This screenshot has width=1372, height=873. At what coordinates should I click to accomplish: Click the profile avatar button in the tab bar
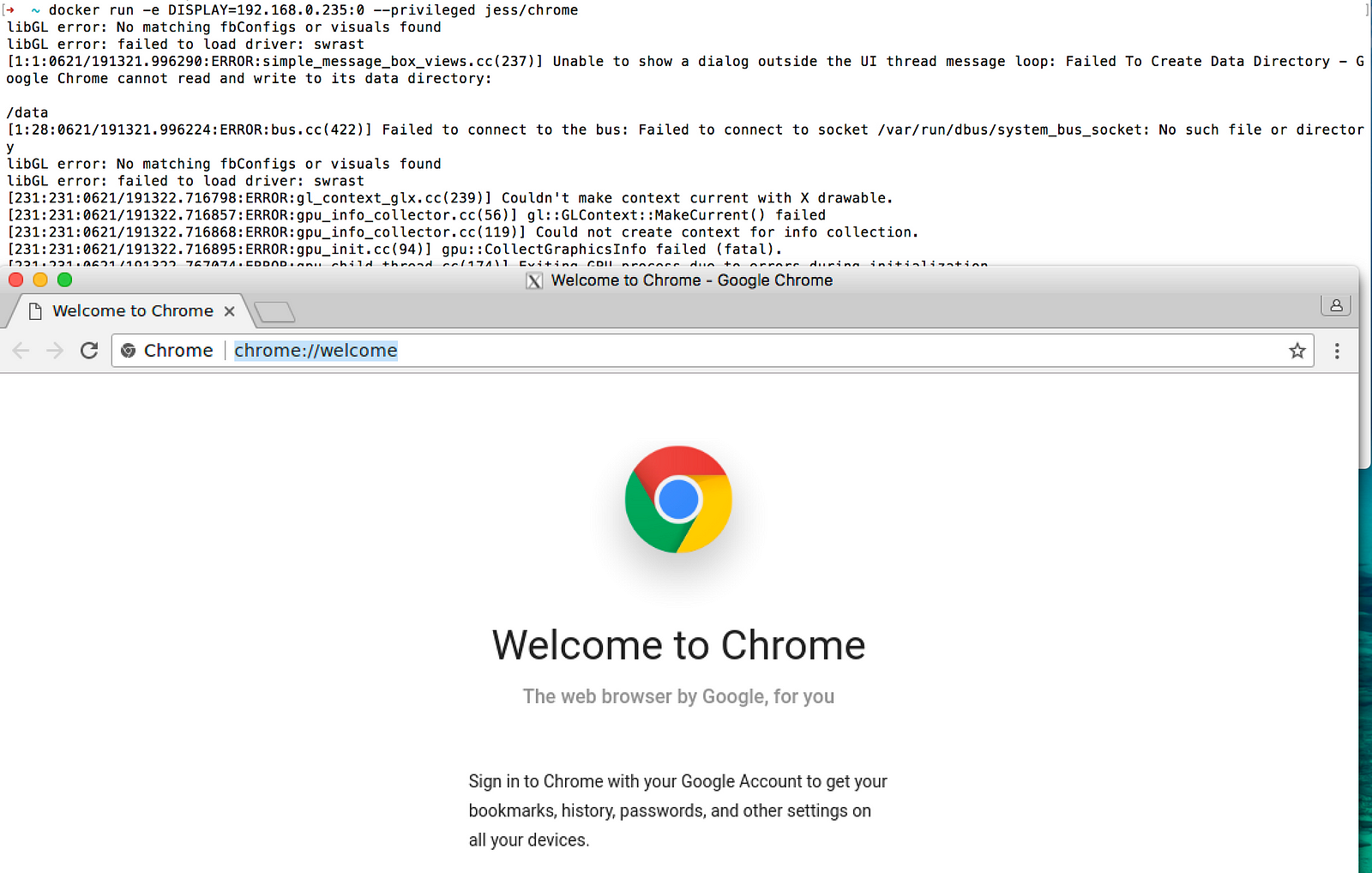point(1336,304)
